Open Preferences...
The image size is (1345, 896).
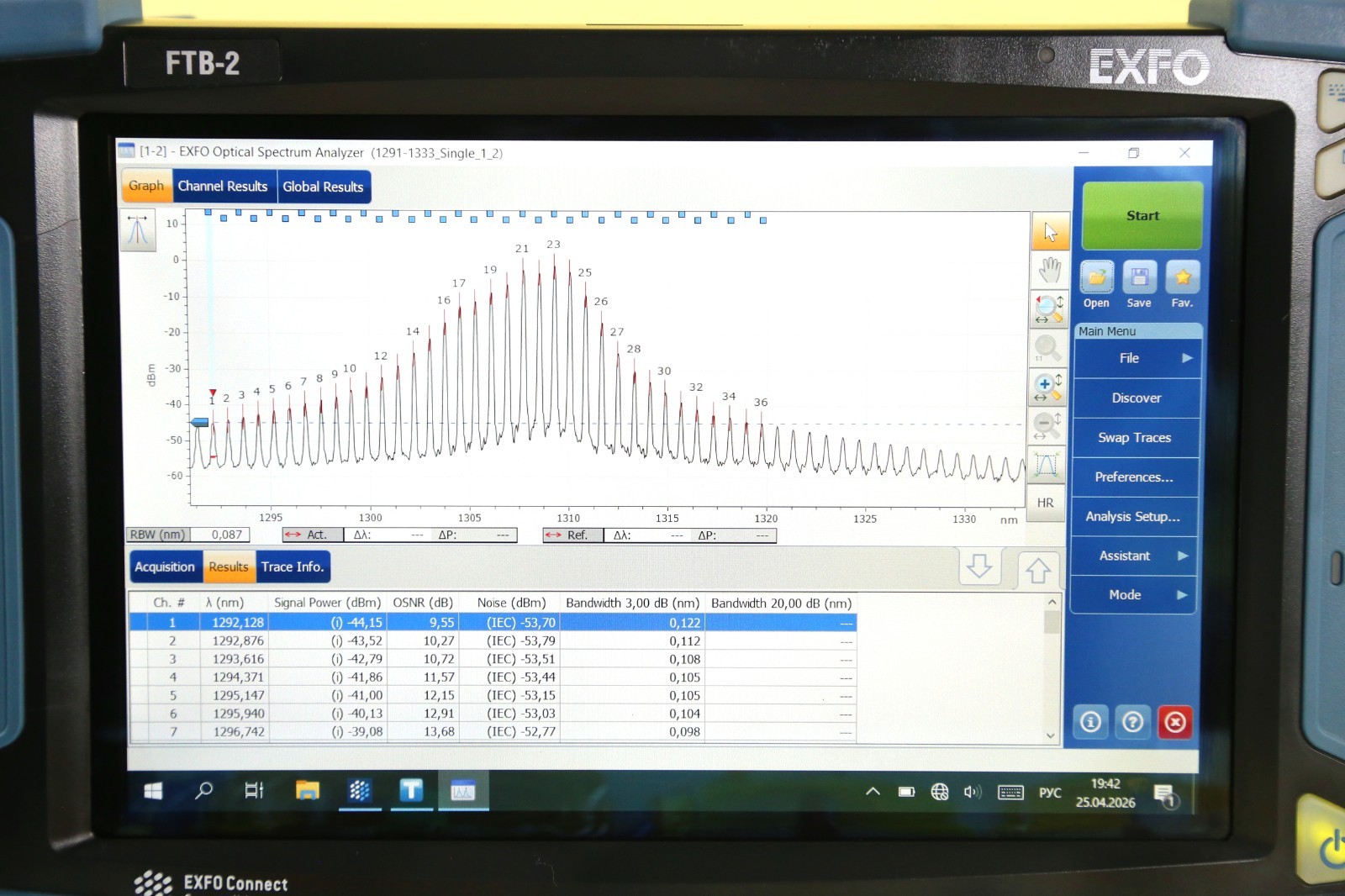tap(1134, 477)
